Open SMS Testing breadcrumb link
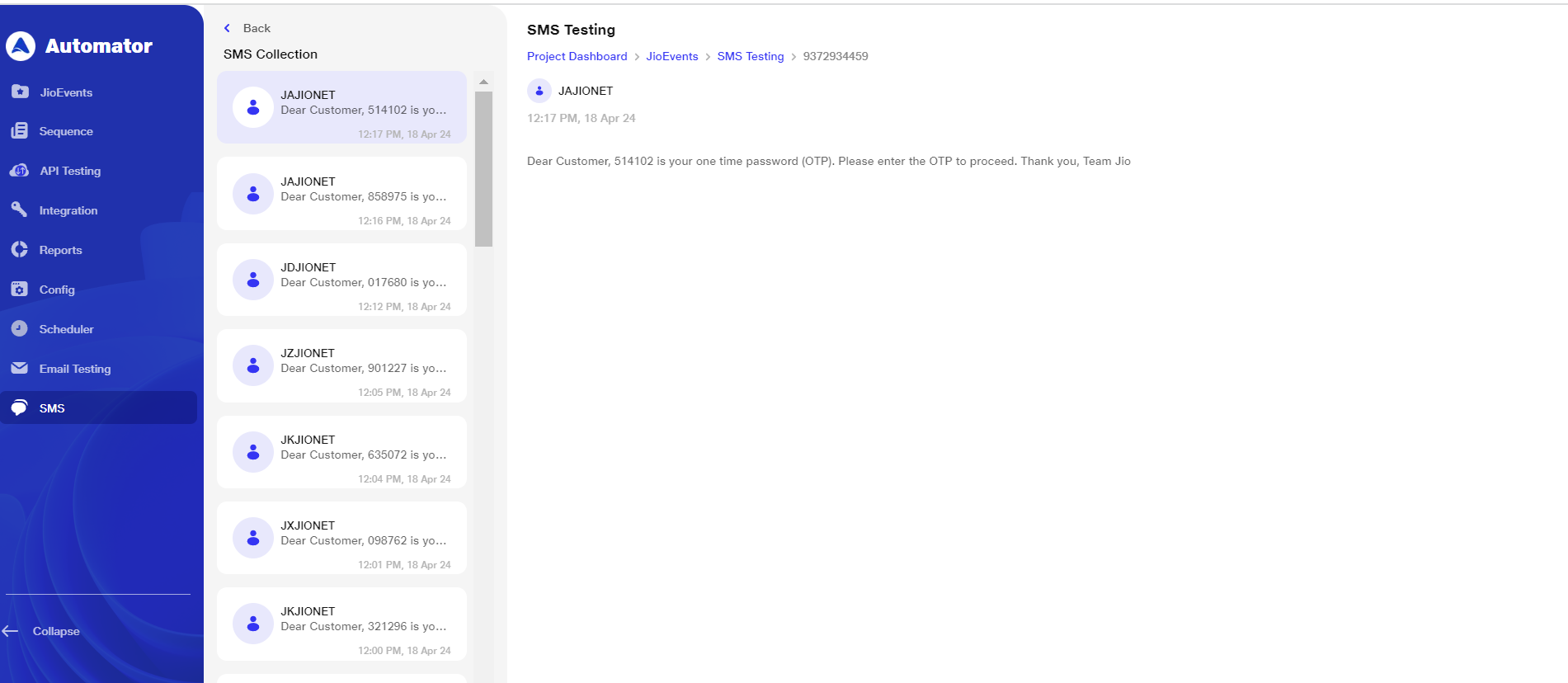Image resolution: width=1568 pixels, height=683 pixels. (751, 56)
